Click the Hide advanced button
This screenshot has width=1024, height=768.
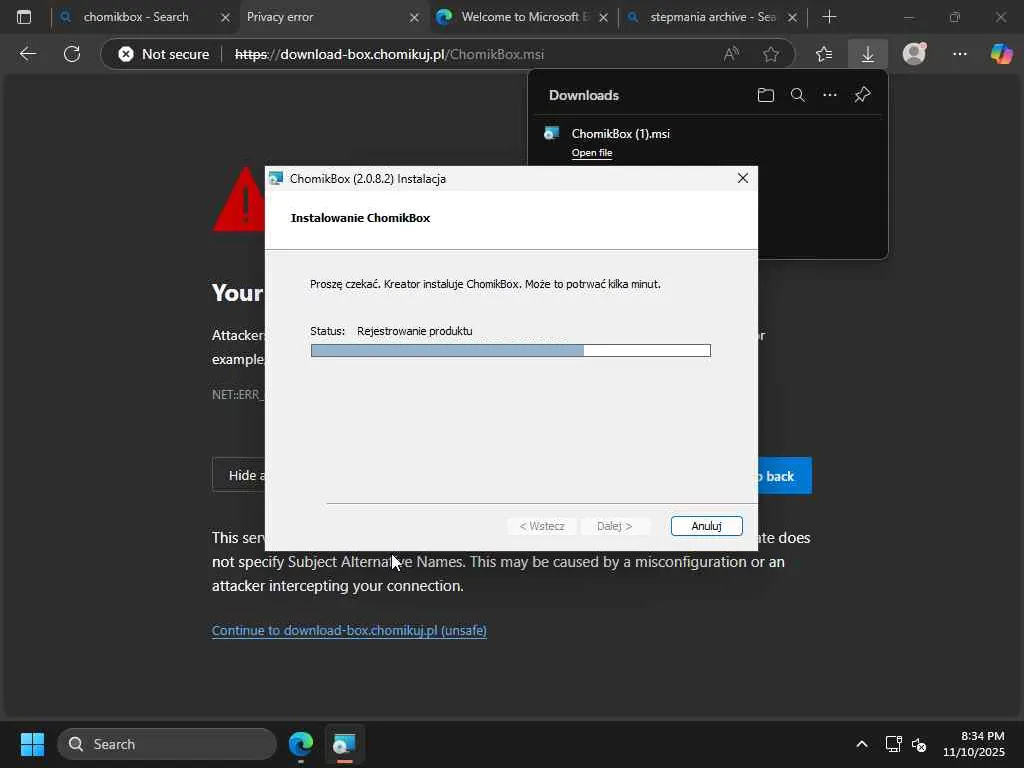[238, 475]
